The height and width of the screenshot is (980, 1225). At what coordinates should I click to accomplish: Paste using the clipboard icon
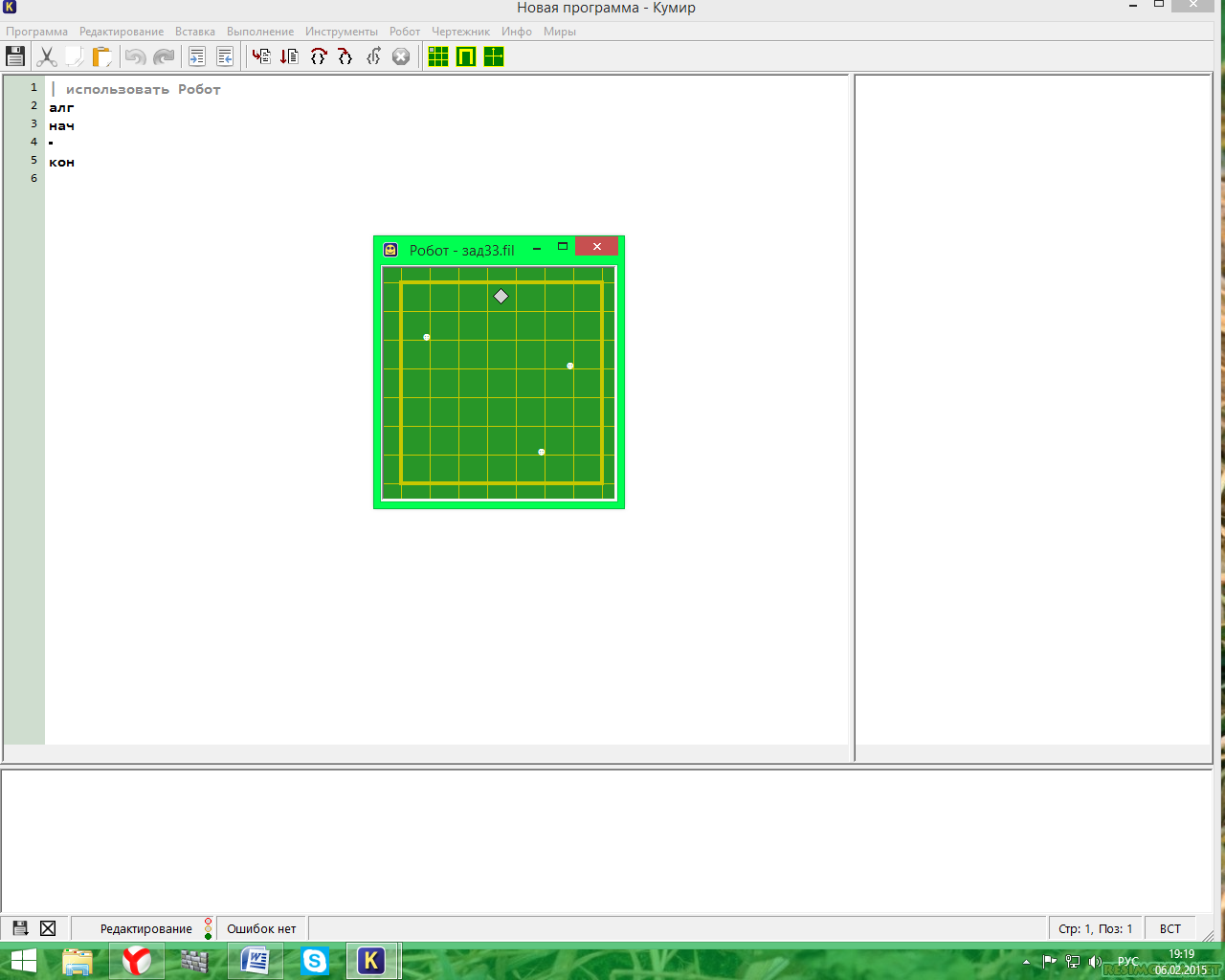tap(101, 56)
